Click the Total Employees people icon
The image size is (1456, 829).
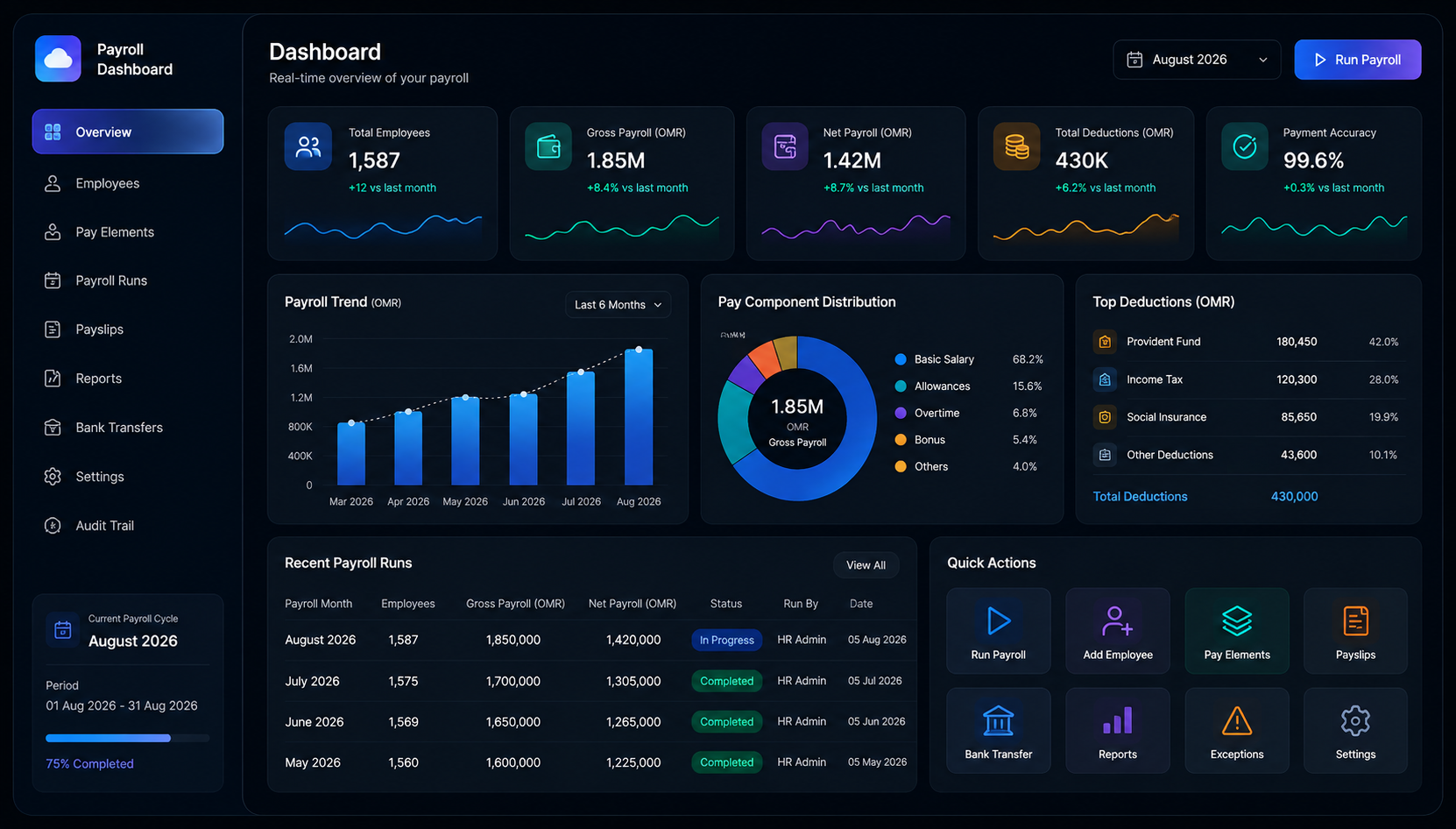tap(308, 146)
